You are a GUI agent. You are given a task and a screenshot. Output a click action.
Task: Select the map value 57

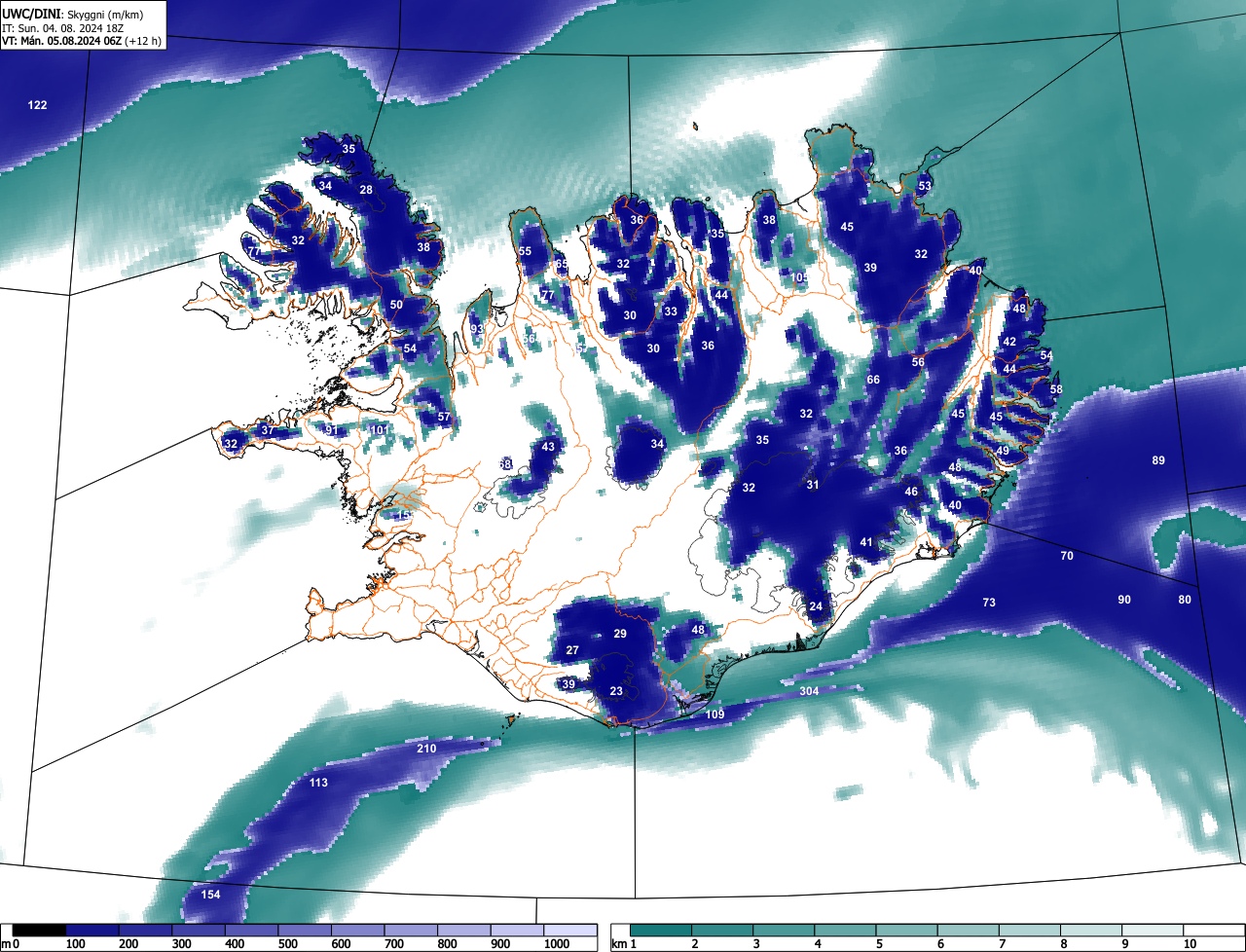point(444,418)
